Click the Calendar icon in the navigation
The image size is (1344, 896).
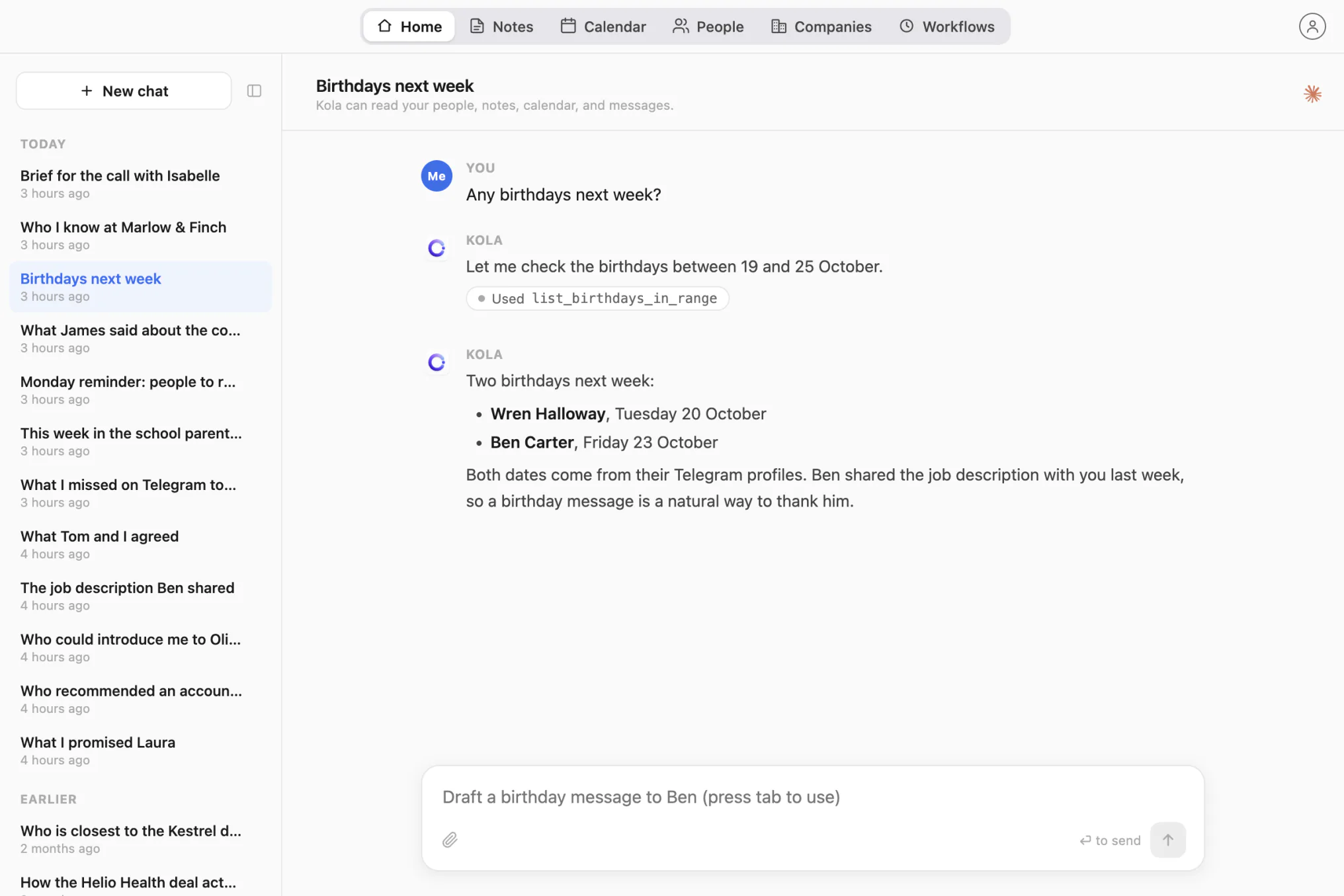point(568,26)
